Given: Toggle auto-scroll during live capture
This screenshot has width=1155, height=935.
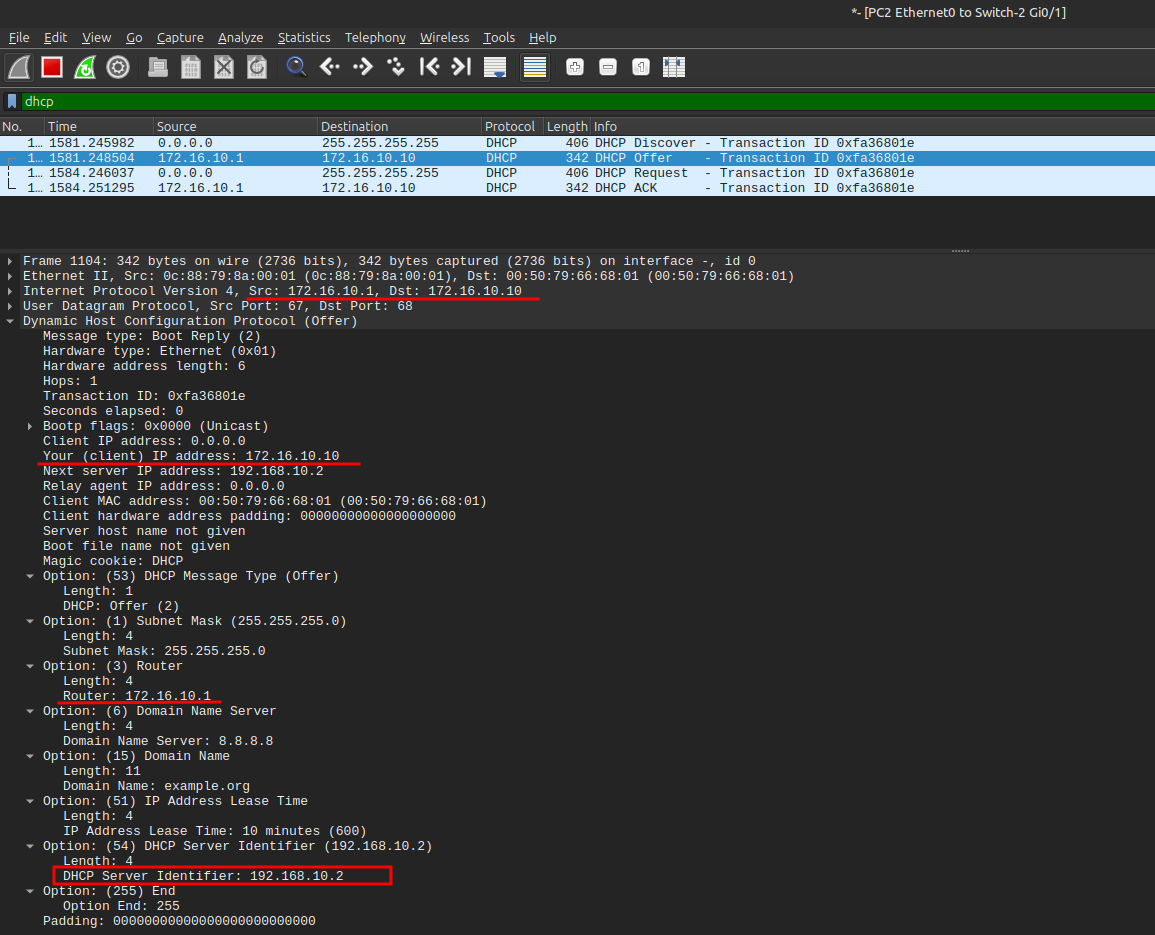Looking at the screenshot, I should point(495,68).
